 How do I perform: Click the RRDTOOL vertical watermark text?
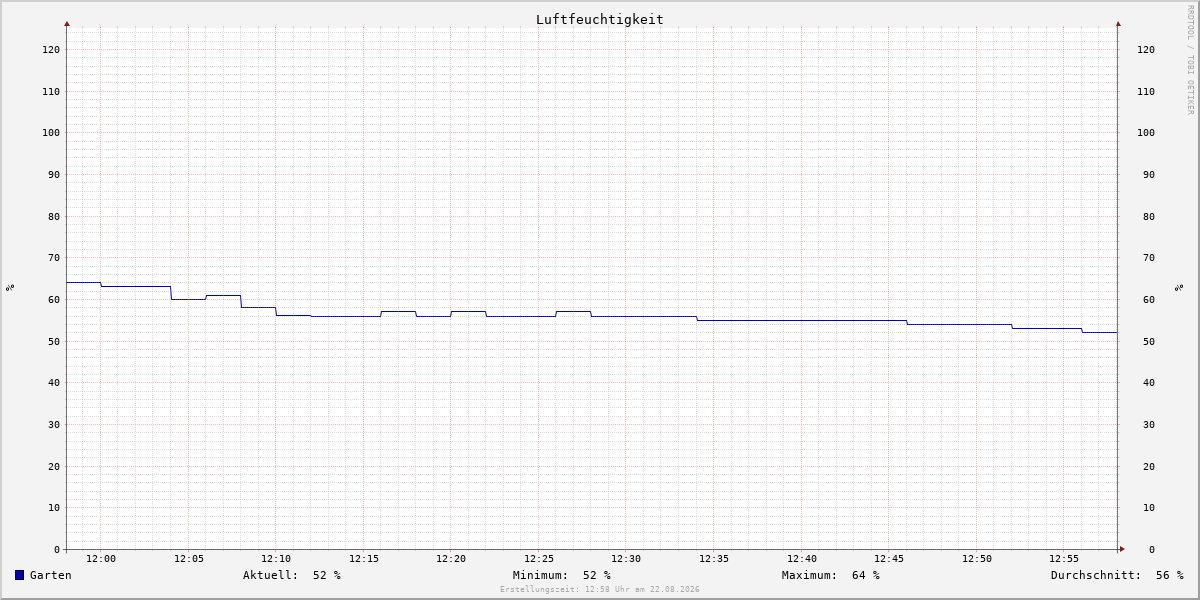[1190, 59]
